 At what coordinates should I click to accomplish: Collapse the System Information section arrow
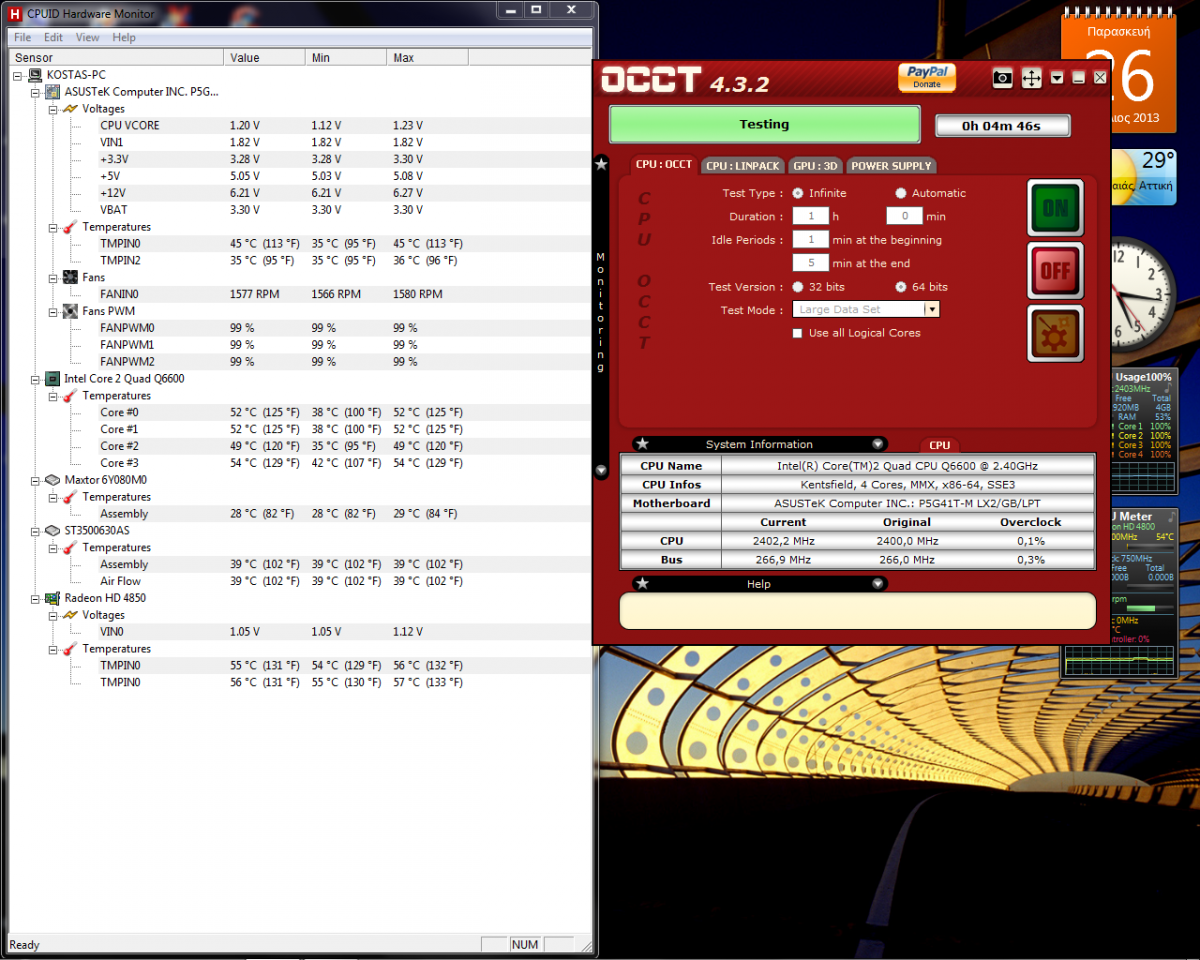[x=877, y=444]
